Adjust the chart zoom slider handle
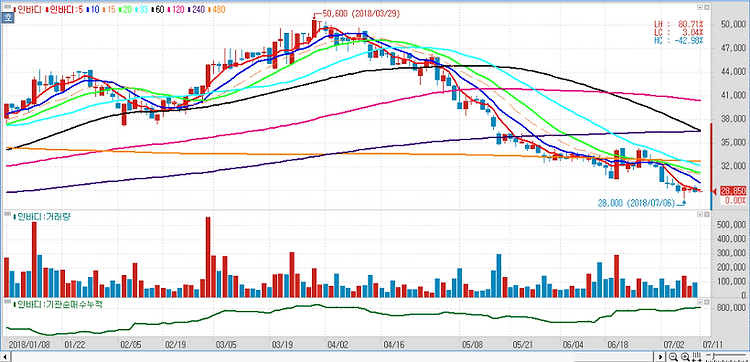Viewport: 750px width, 362px height. point(713,356)
